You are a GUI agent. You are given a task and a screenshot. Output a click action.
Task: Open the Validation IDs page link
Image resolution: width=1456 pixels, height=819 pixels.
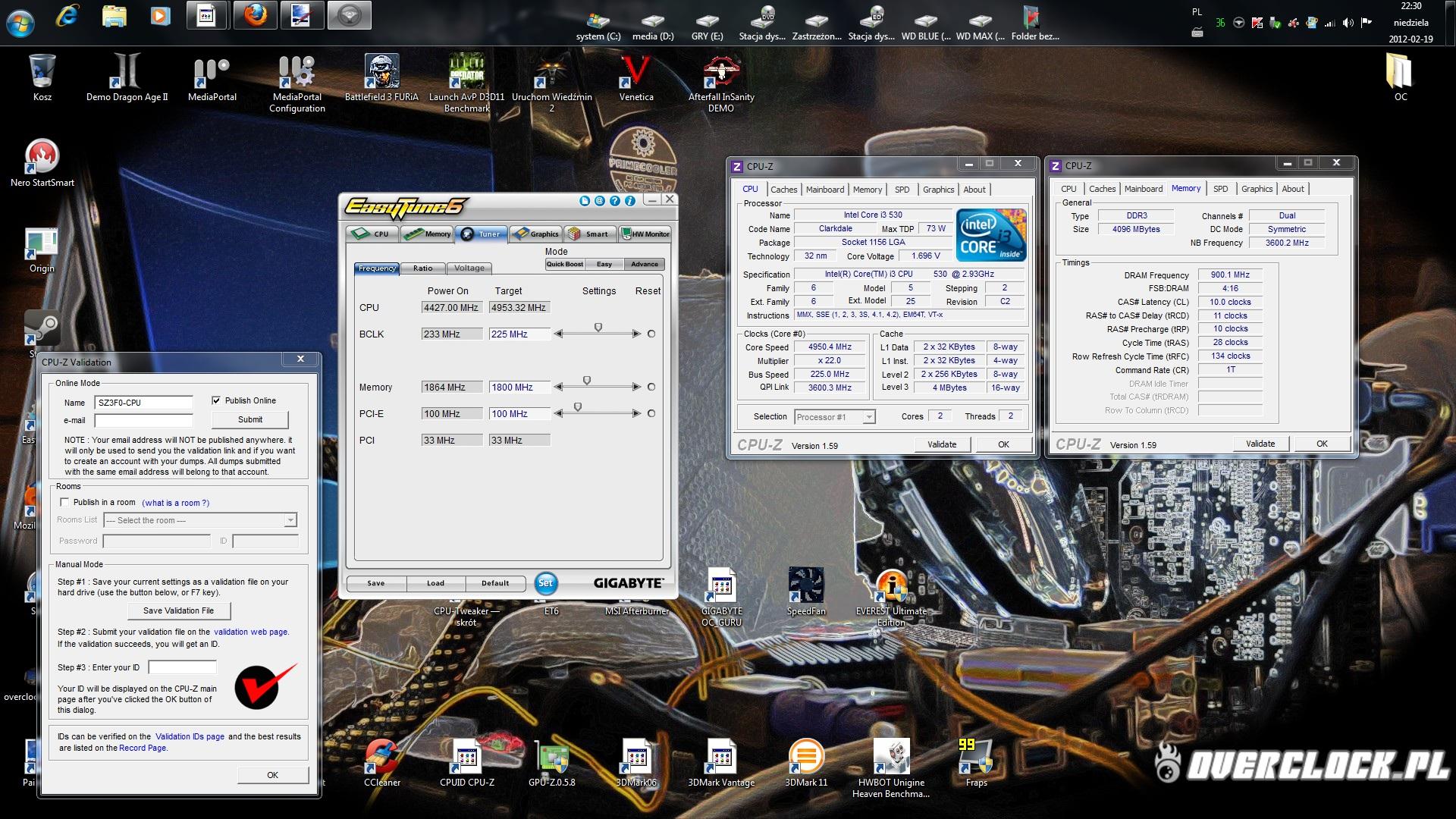coord(190,736)
